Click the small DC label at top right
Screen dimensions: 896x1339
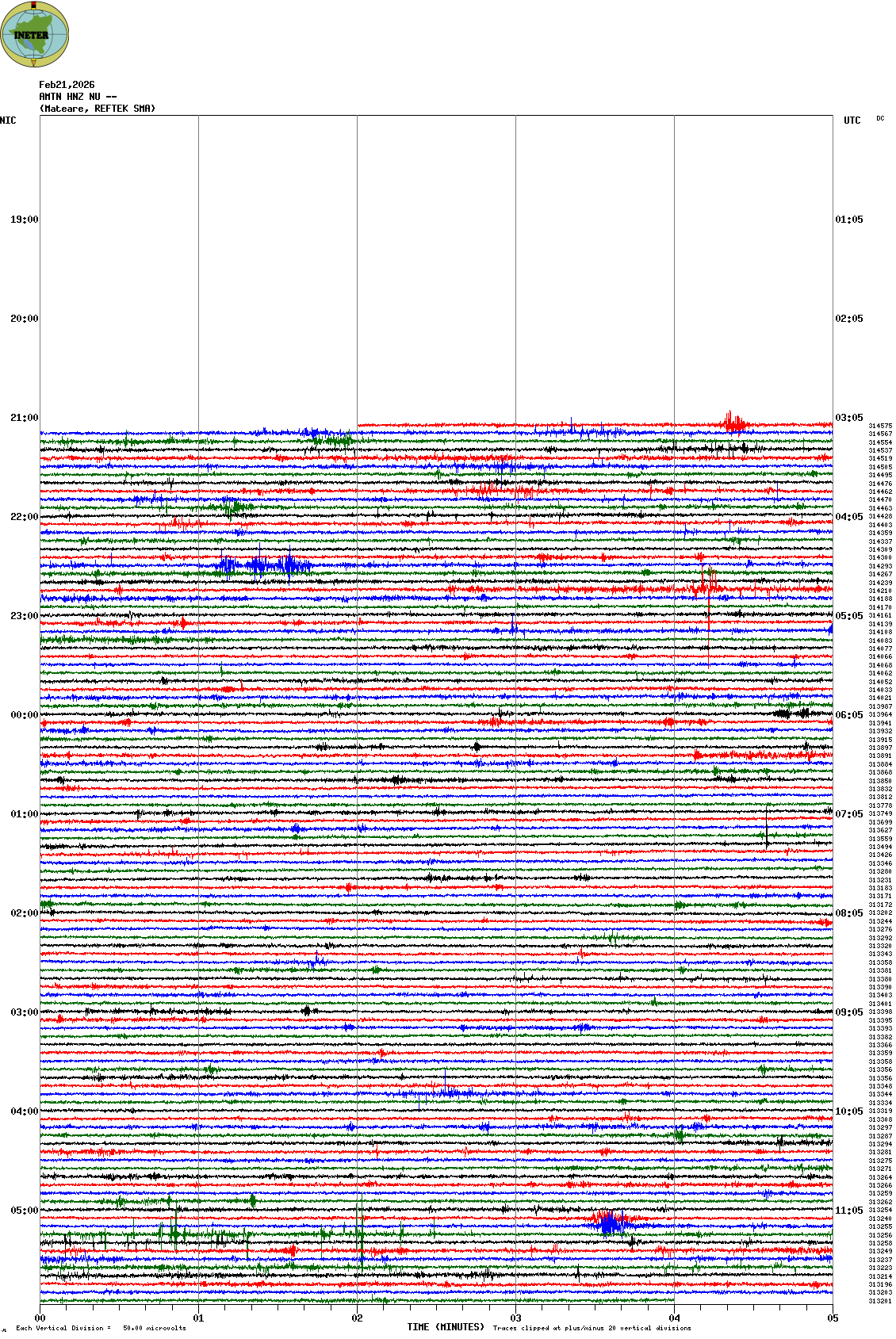[880, 119]
